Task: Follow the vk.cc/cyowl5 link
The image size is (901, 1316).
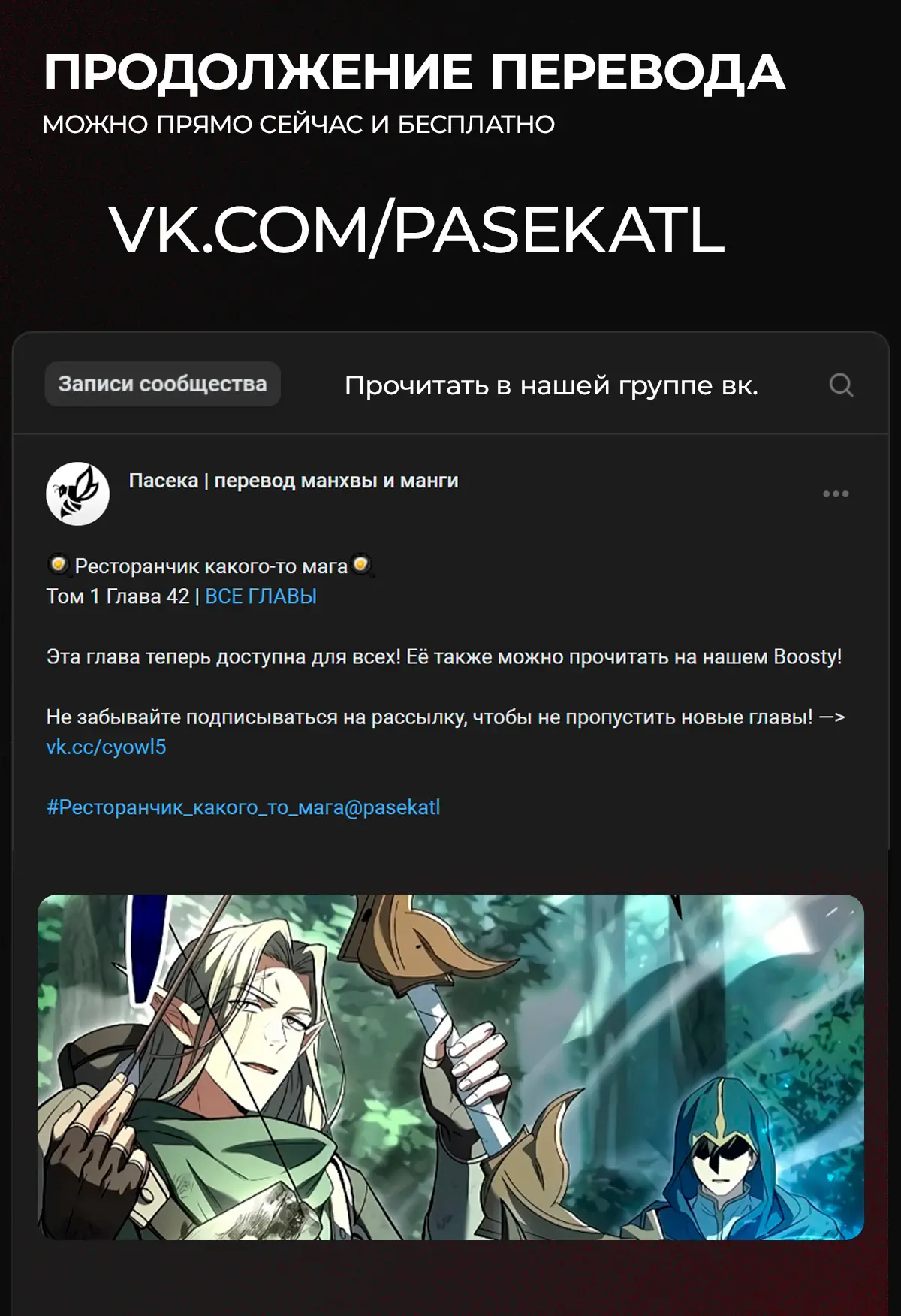Action: pos(106,747)
